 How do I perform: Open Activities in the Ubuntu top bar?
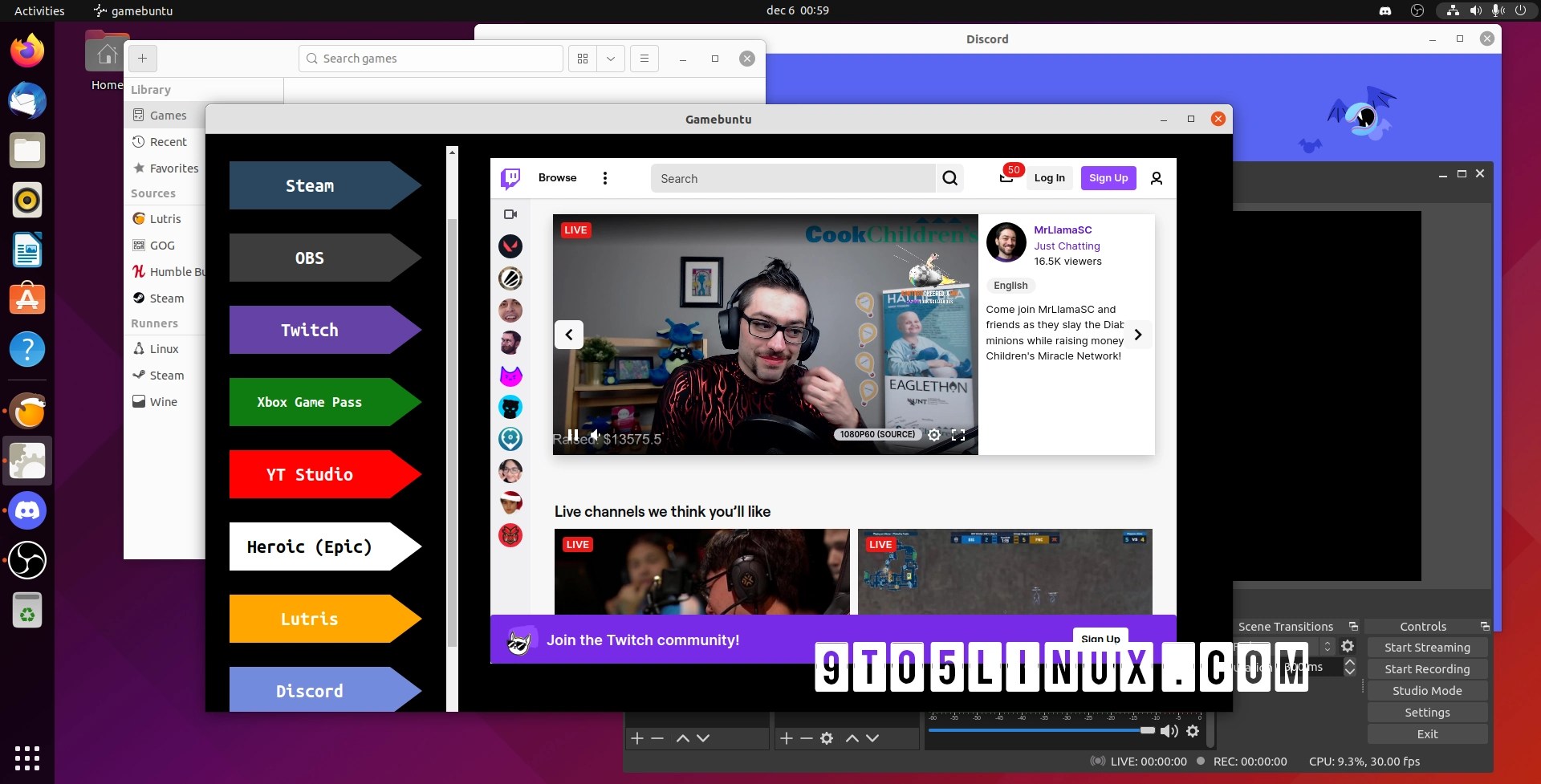click(x=39, y=10)
